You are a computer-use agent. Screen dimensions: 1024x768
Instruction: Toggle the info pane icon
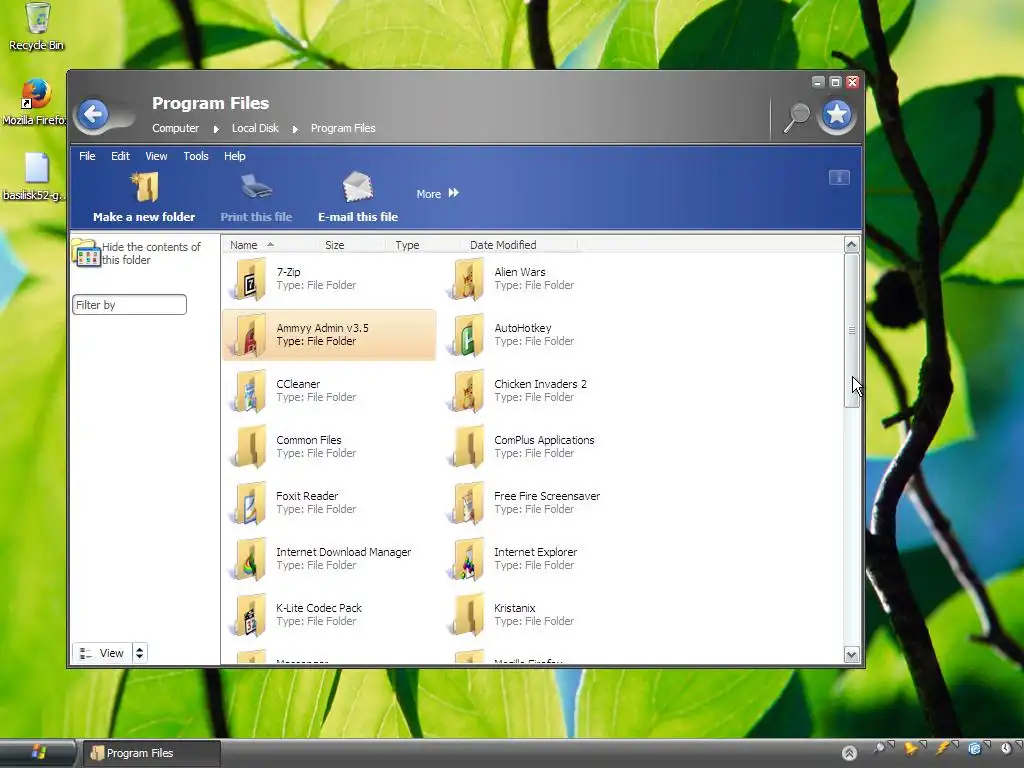coord(839,178)
